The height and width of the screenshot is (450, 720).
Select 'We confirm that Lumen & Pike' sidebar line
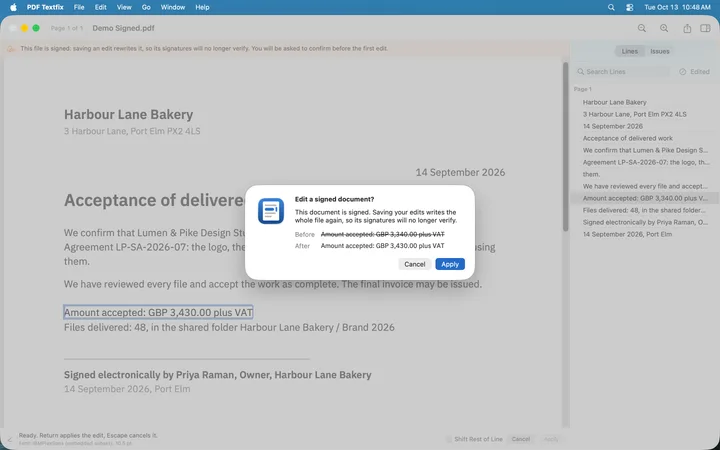tap(645, 150)
